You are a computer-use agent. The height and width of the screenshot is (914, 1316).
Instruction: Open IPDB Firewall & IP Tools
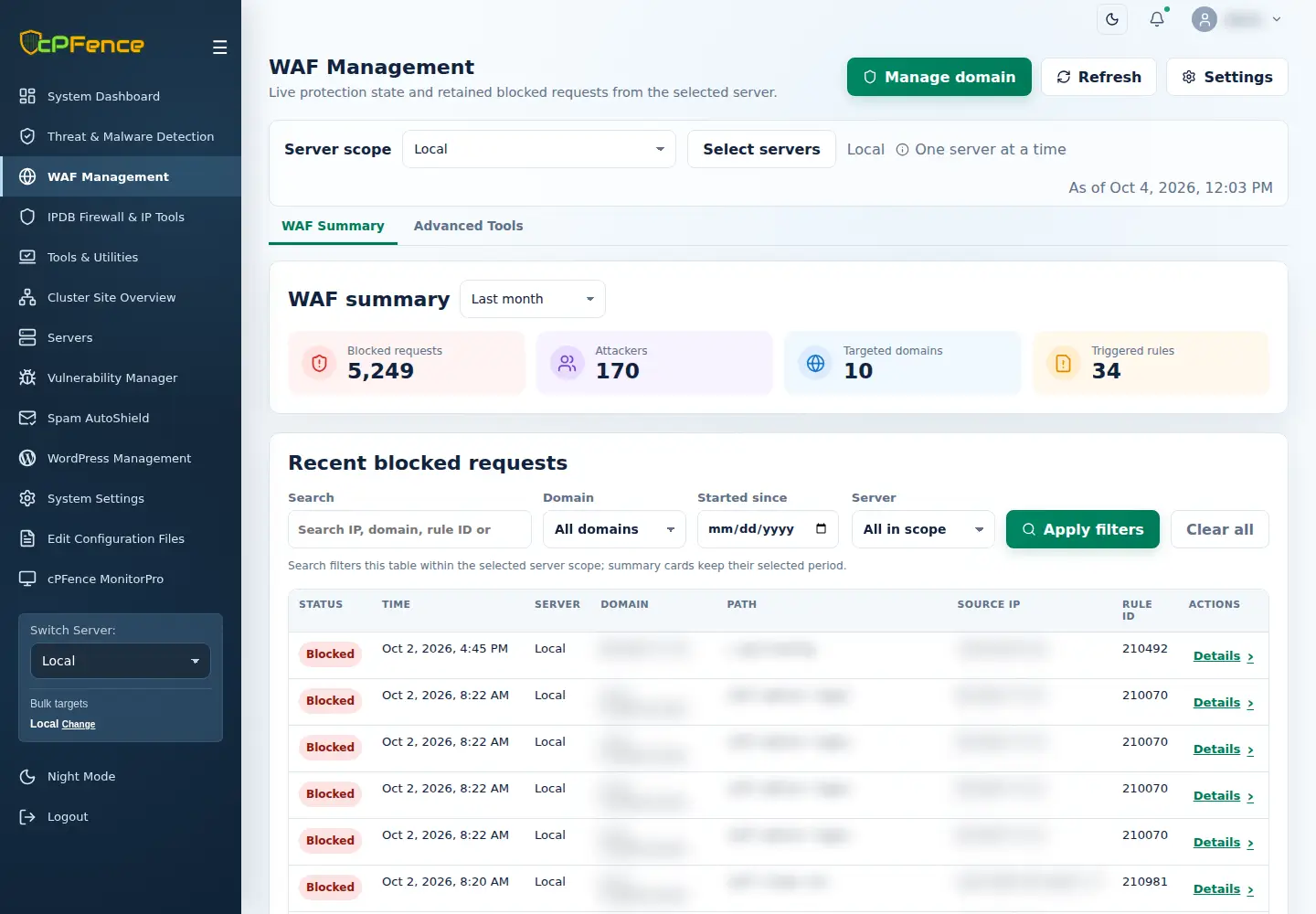(x=121, y=217)
